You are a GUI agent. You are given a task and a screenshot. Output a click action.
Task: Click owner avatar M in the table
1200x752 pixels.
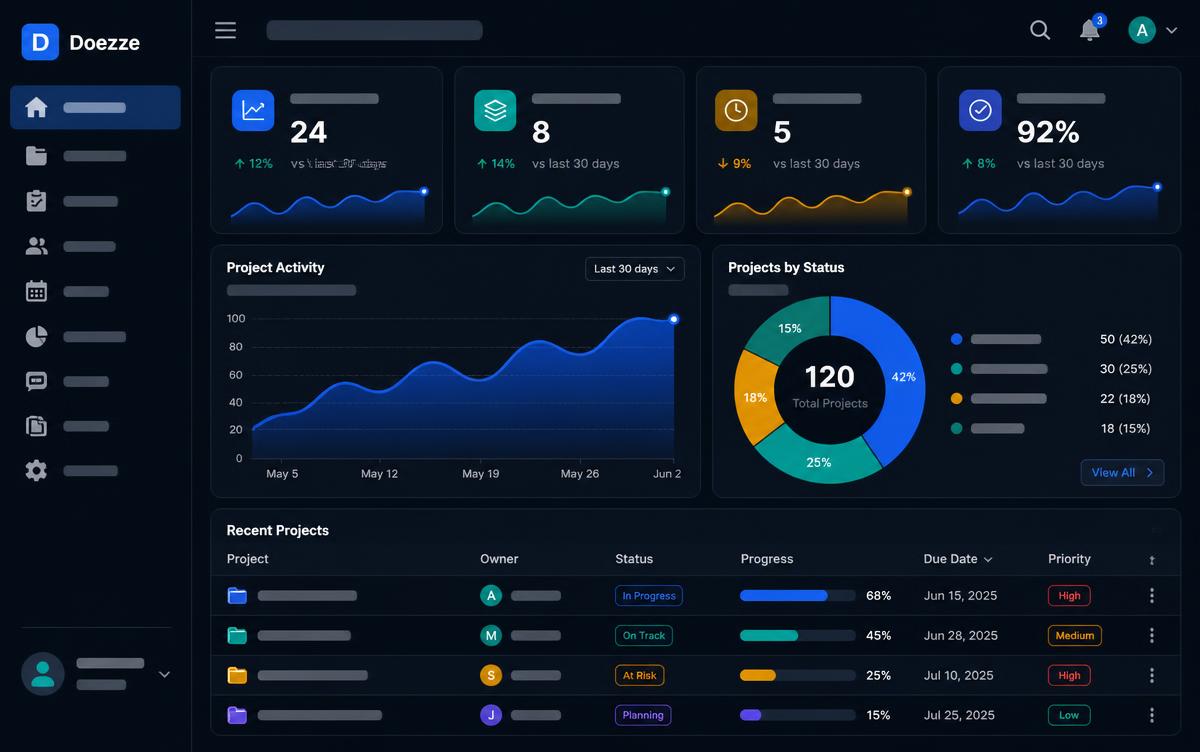(x=491, y=635)
